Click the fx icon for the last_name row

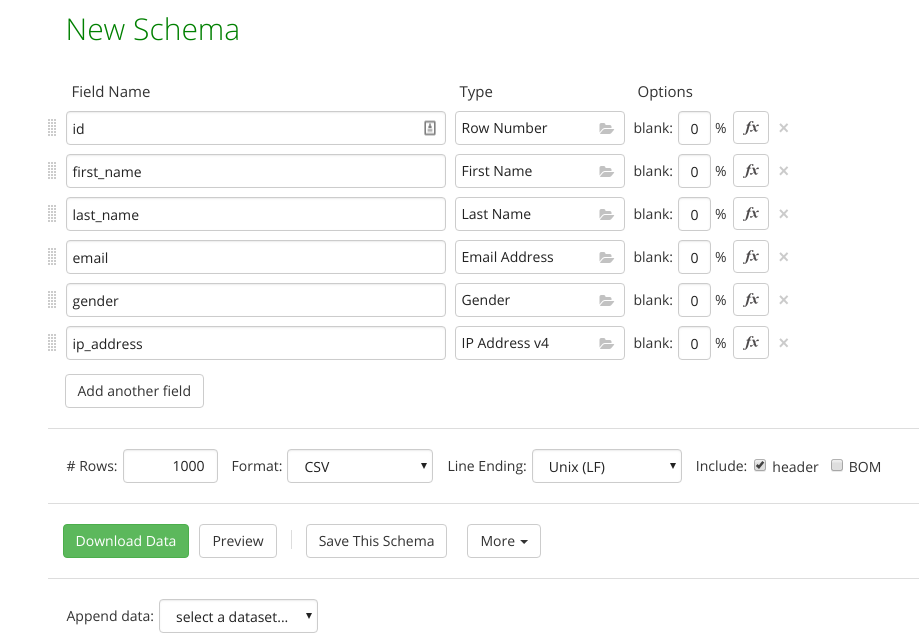click(x=751, y=214)
